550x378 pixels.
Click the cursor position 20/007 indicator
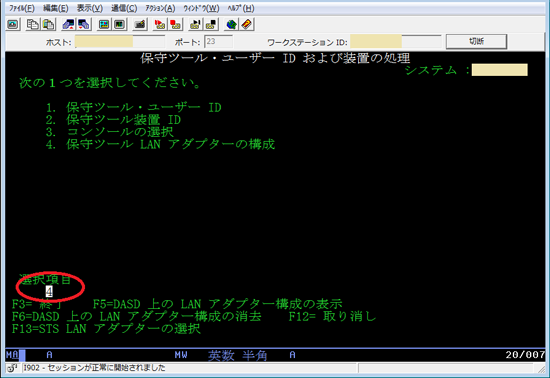(525, 355)
